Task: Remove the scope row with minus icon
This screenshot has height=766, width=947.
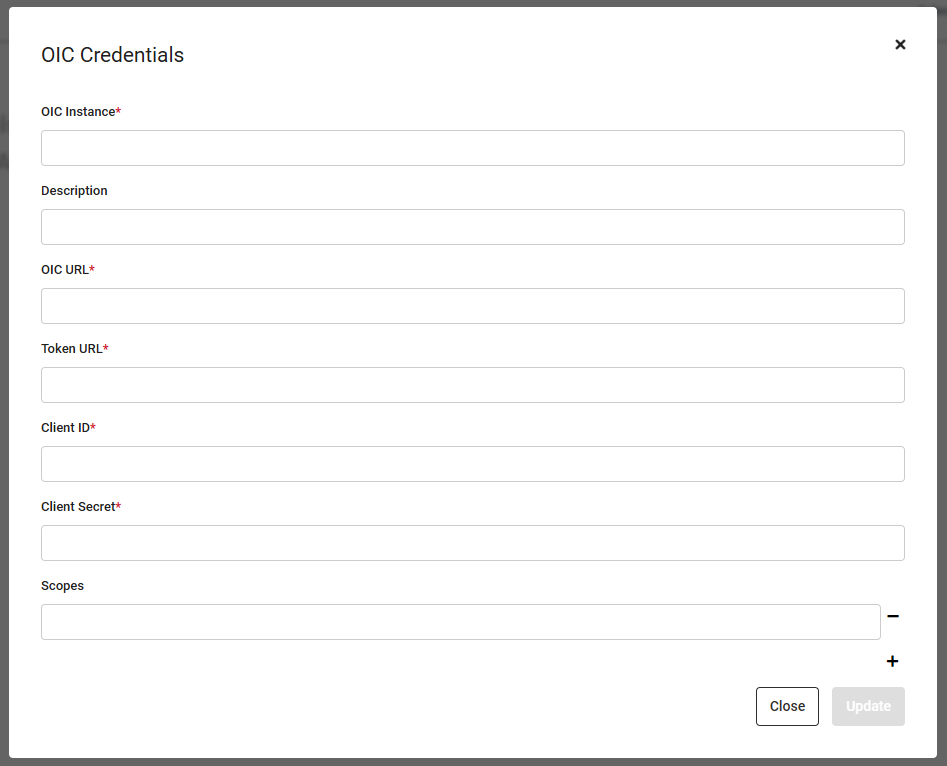Action: [x=893, y=616]
